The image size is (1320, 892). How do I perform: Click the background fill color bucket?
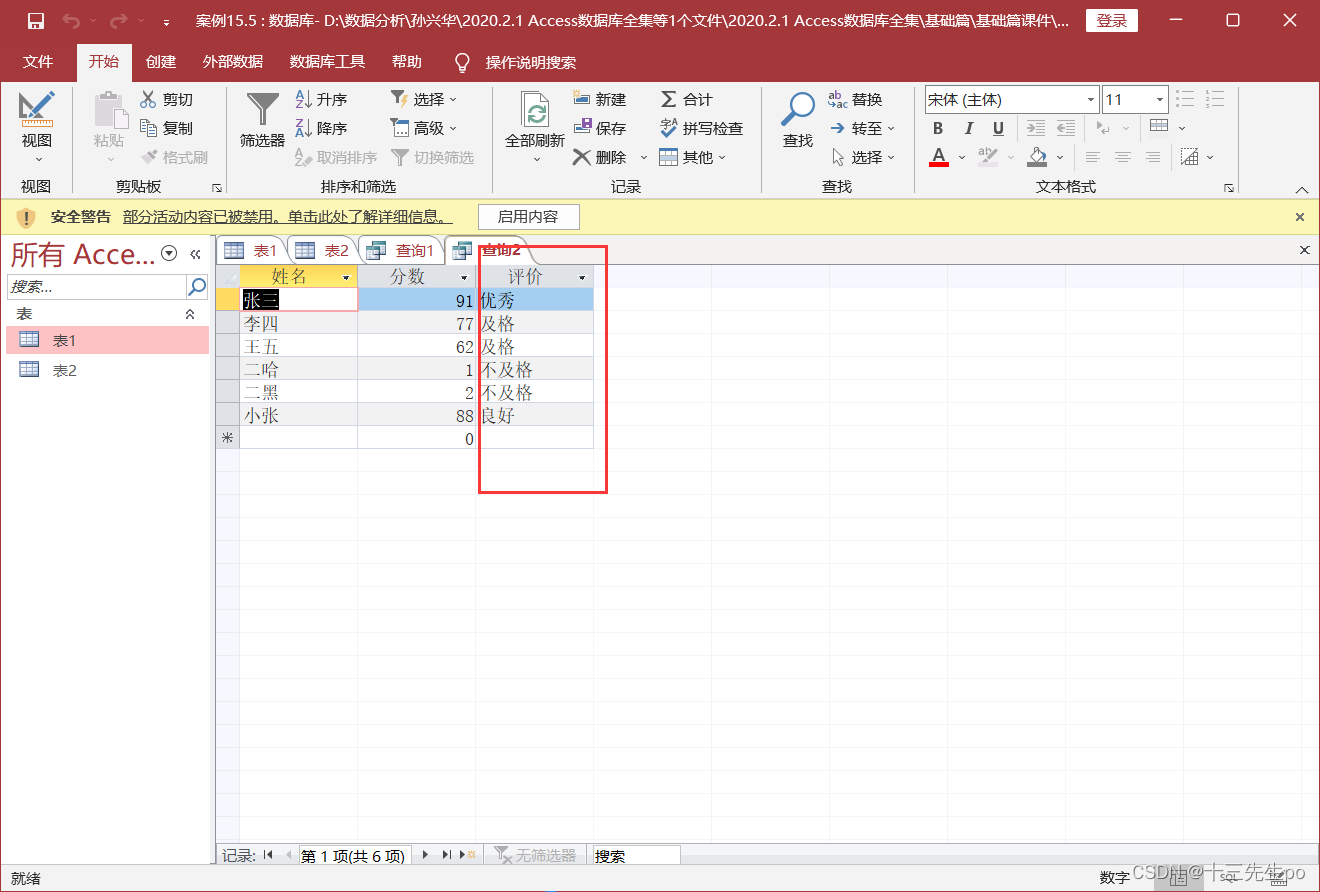pos(1037,157)
